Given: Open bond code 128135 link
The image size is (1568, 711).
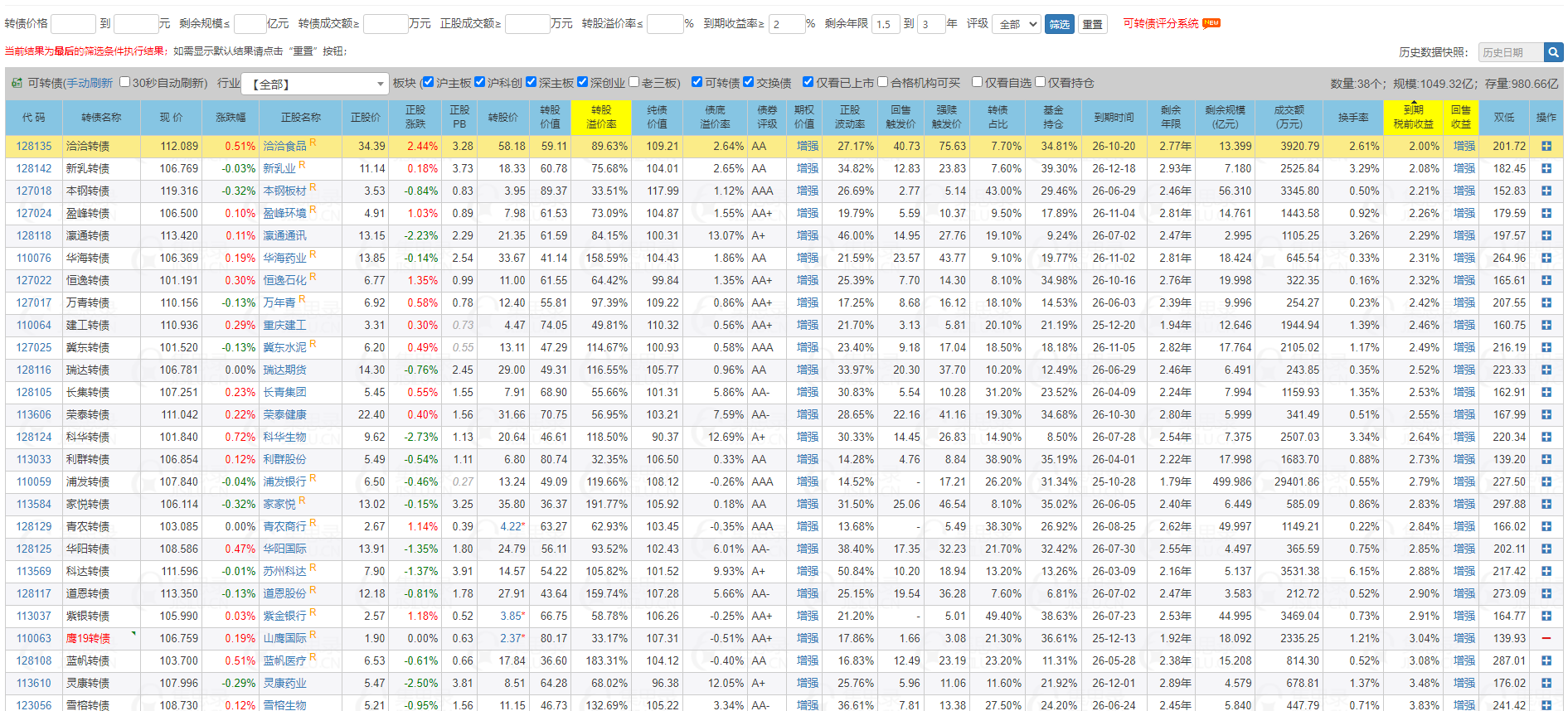Looking at the screenshot, I should point(34,146).
